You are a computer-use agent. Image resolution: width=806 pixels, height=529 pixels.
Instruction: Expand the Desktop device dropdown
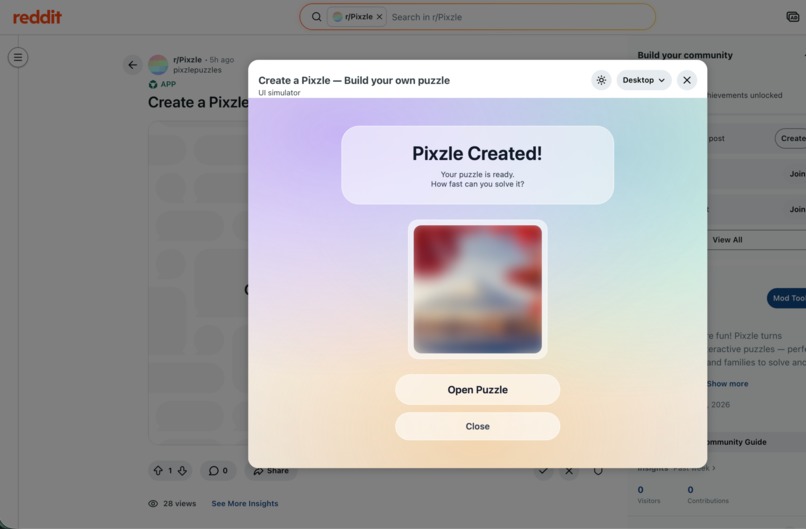click(x=644, y=80)
